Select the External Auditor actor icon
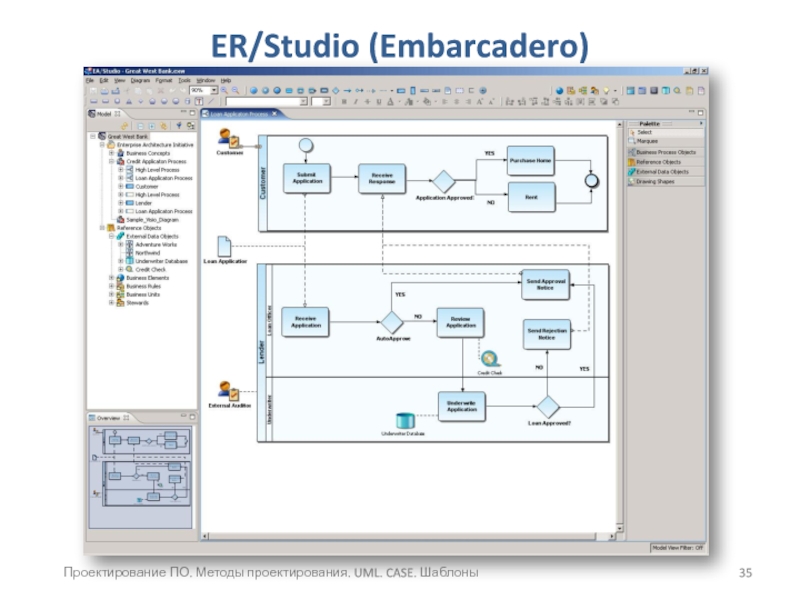Screen dimensions: 800x600 coord(229,391)
